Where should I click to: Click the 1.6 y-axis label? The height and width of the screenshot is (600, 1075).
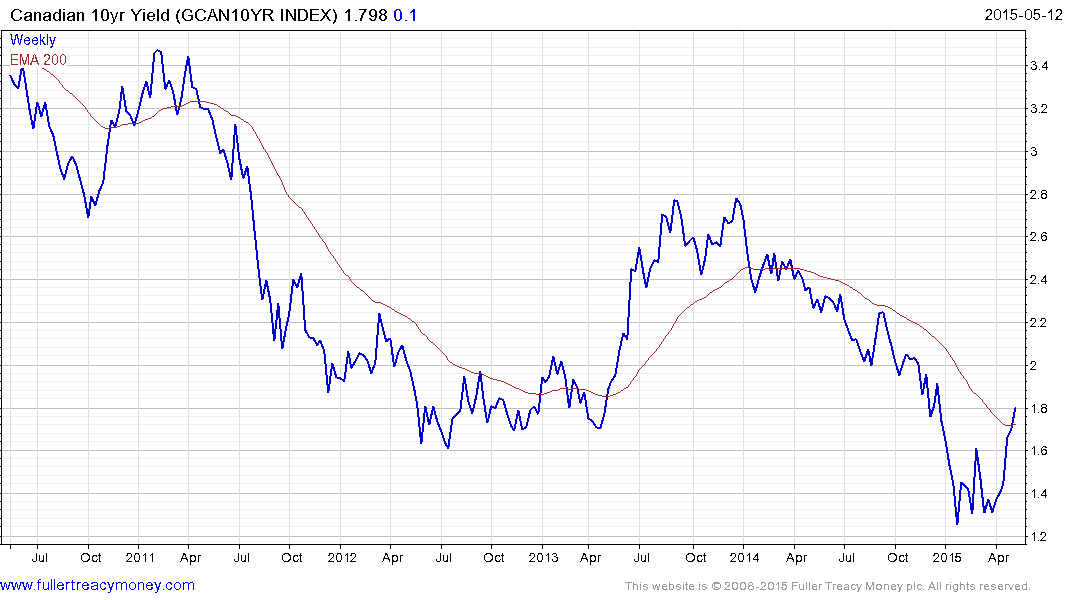1039,451
